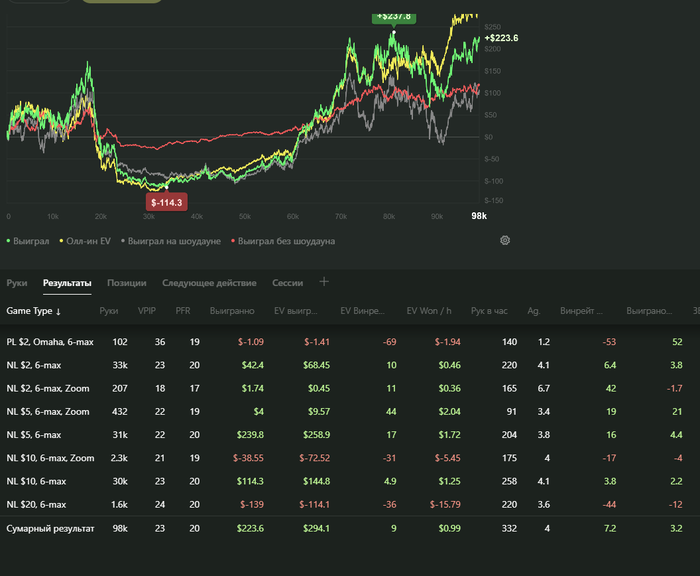Select the PL $2, Omaha, 6-max row
The height and width of the screenshot is (576, 700).
(350, 342)
